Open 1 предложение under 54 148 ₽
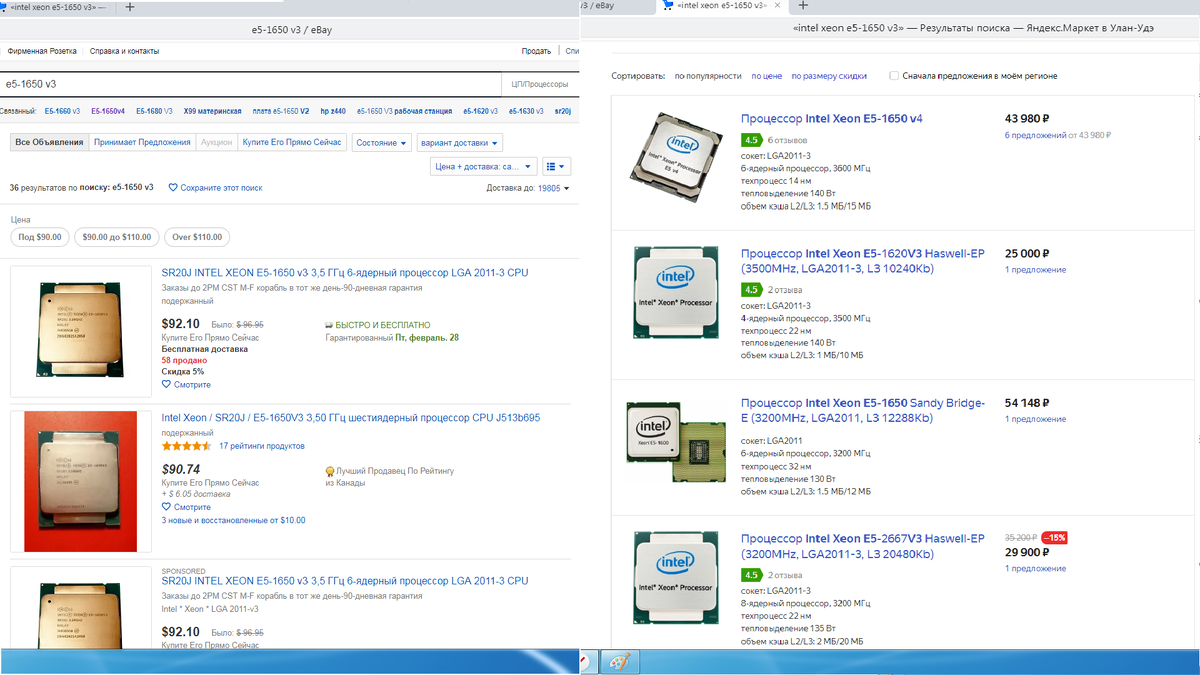Viewport: 1200px width, 675px height. tap(1035, 420)
